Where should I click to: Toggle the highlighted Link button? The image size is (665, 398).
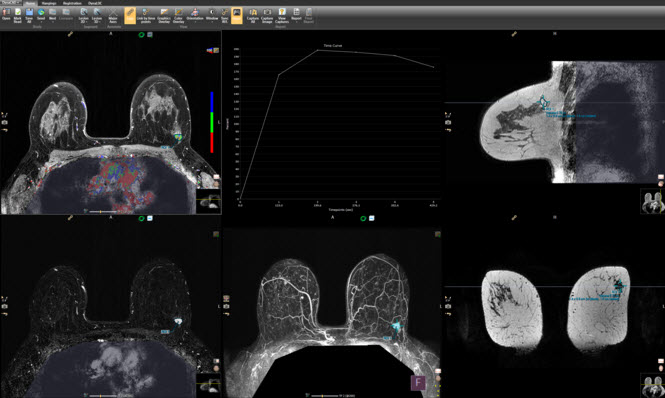(130, 15)
